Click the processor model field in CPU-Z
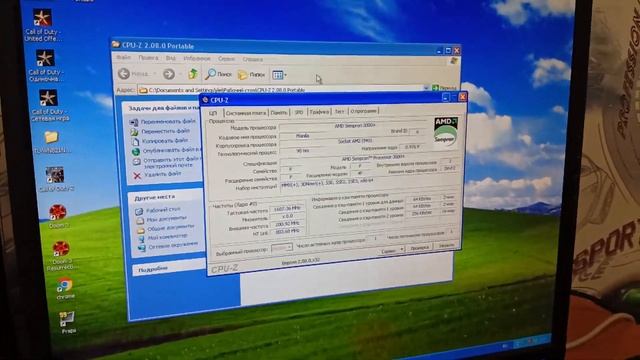The height and width of the screenshot is (360, 640). click(x=354, y=126)
